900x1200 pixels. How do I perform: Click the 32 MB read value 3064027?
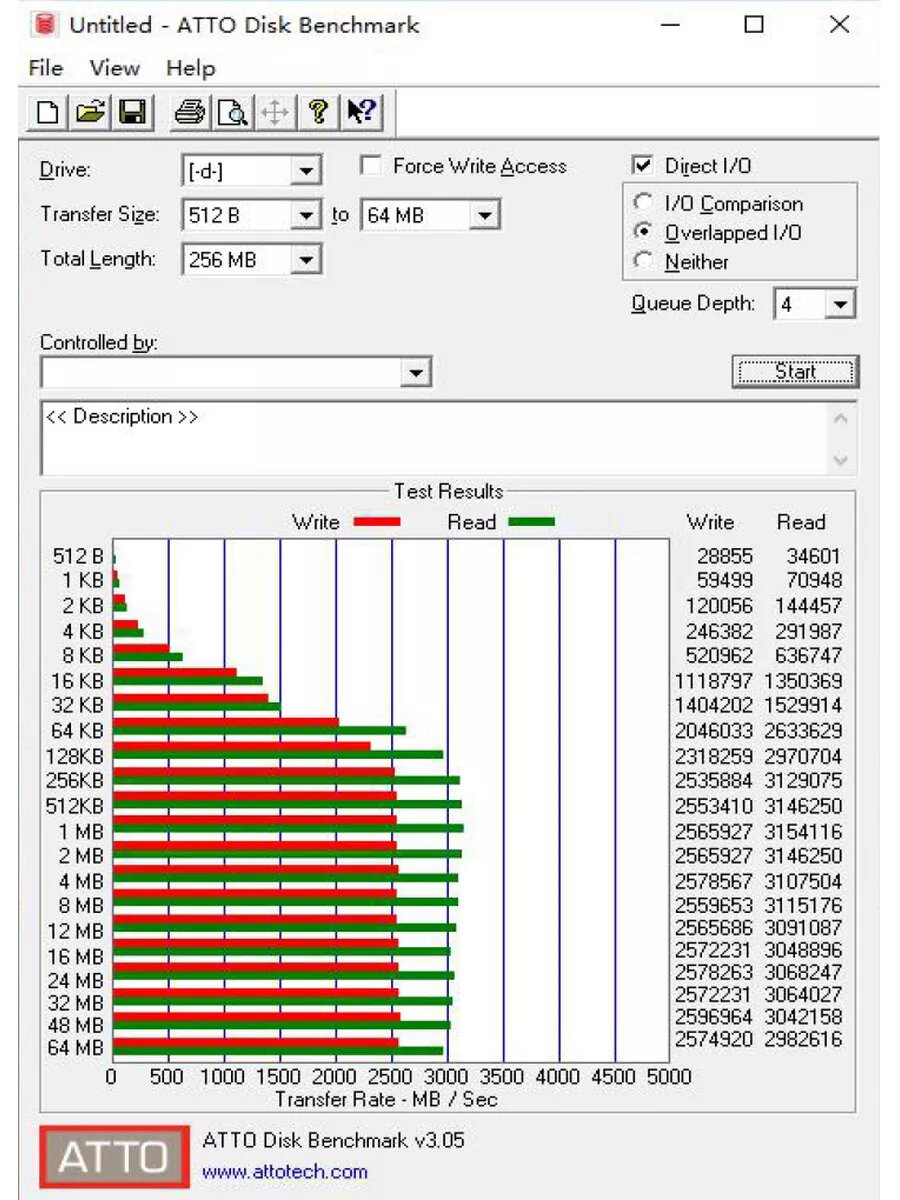click(804, 994)
